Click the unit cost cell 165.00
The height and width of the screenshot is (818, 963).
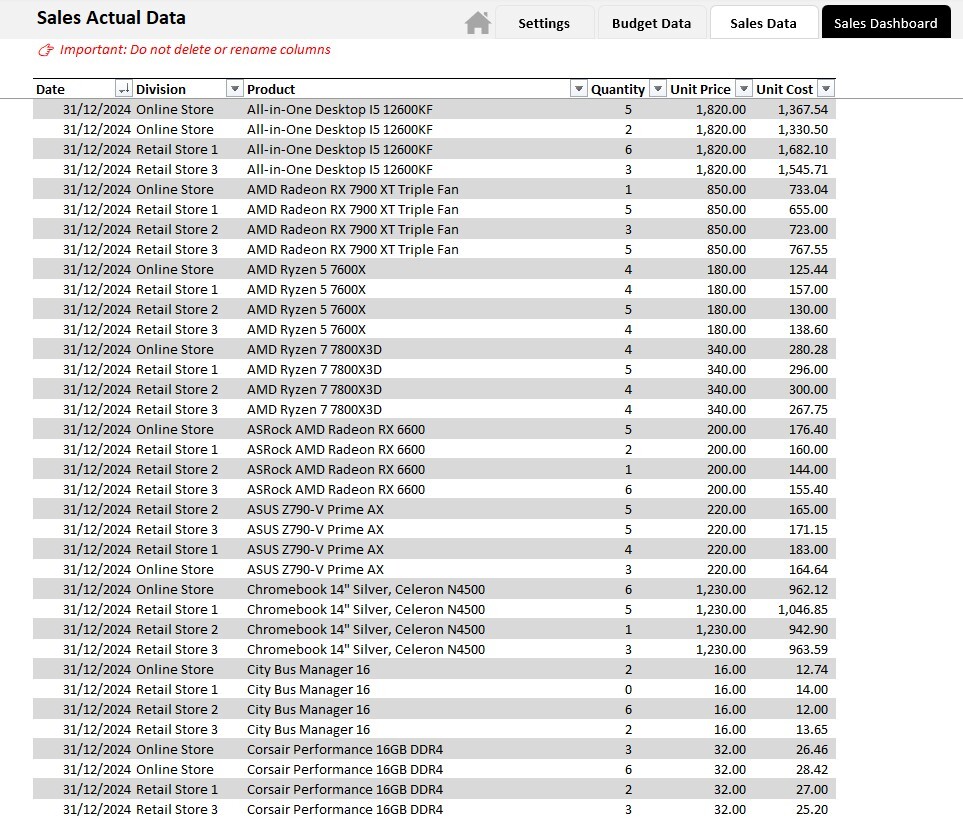[x=808, y=510]
